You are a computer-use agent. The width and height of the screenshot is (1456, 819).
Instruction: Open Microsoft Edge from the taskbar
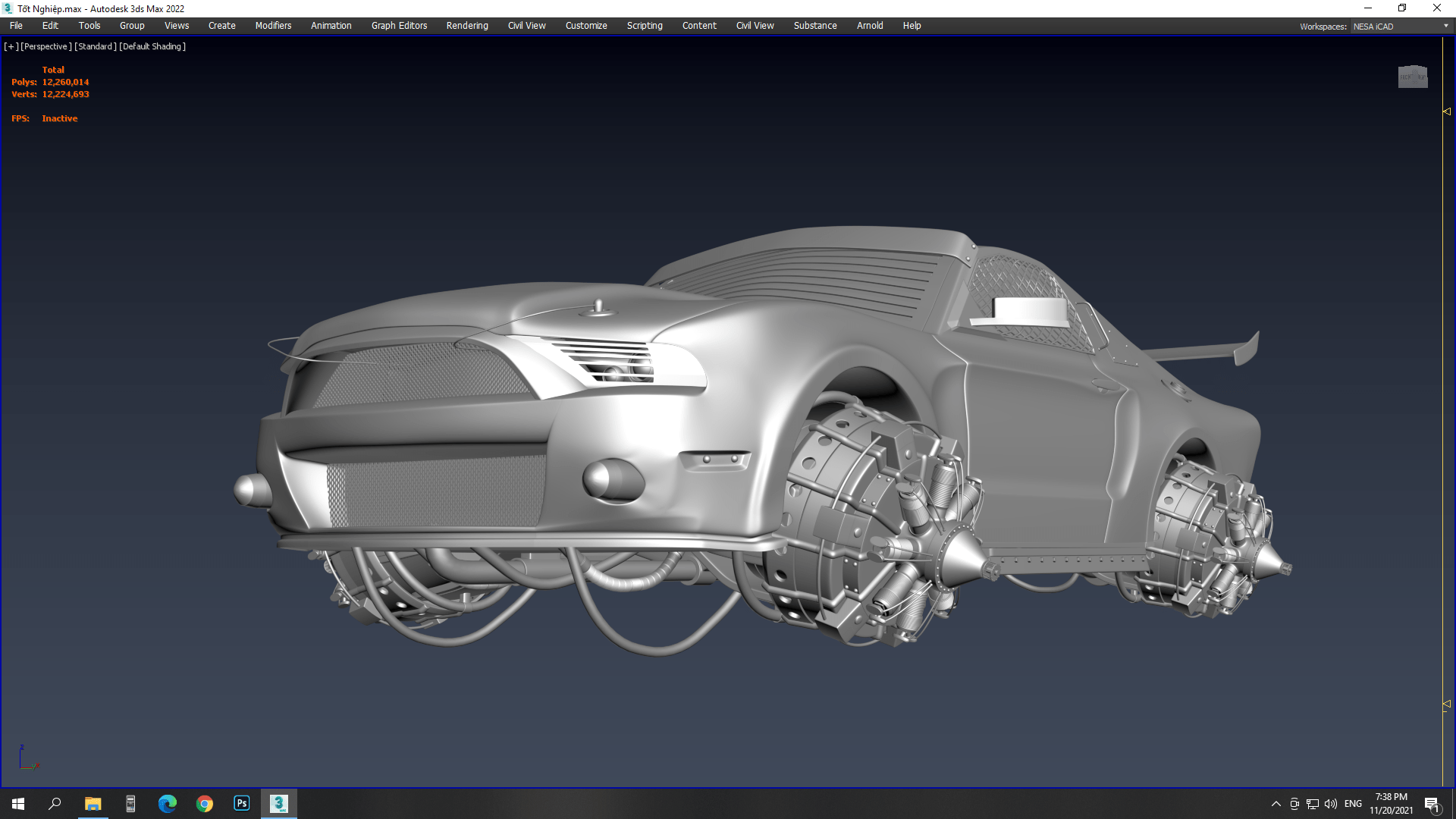pyautogui.click(x=167, y=803)
